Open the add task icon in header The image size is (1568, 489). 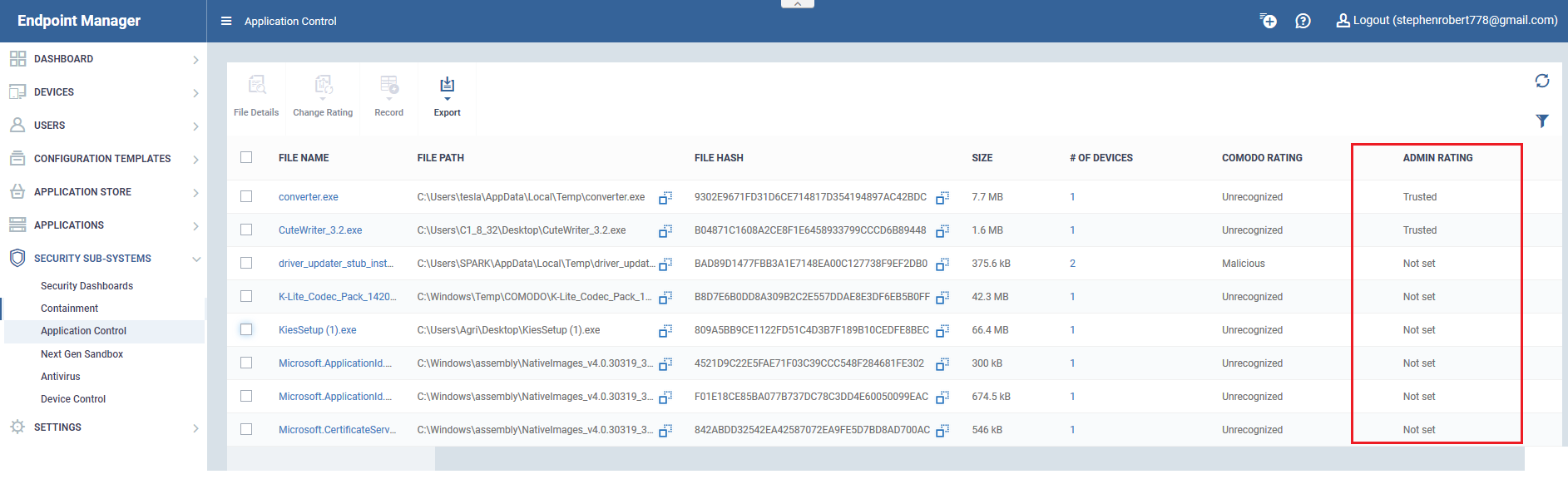pos(1268,21)
